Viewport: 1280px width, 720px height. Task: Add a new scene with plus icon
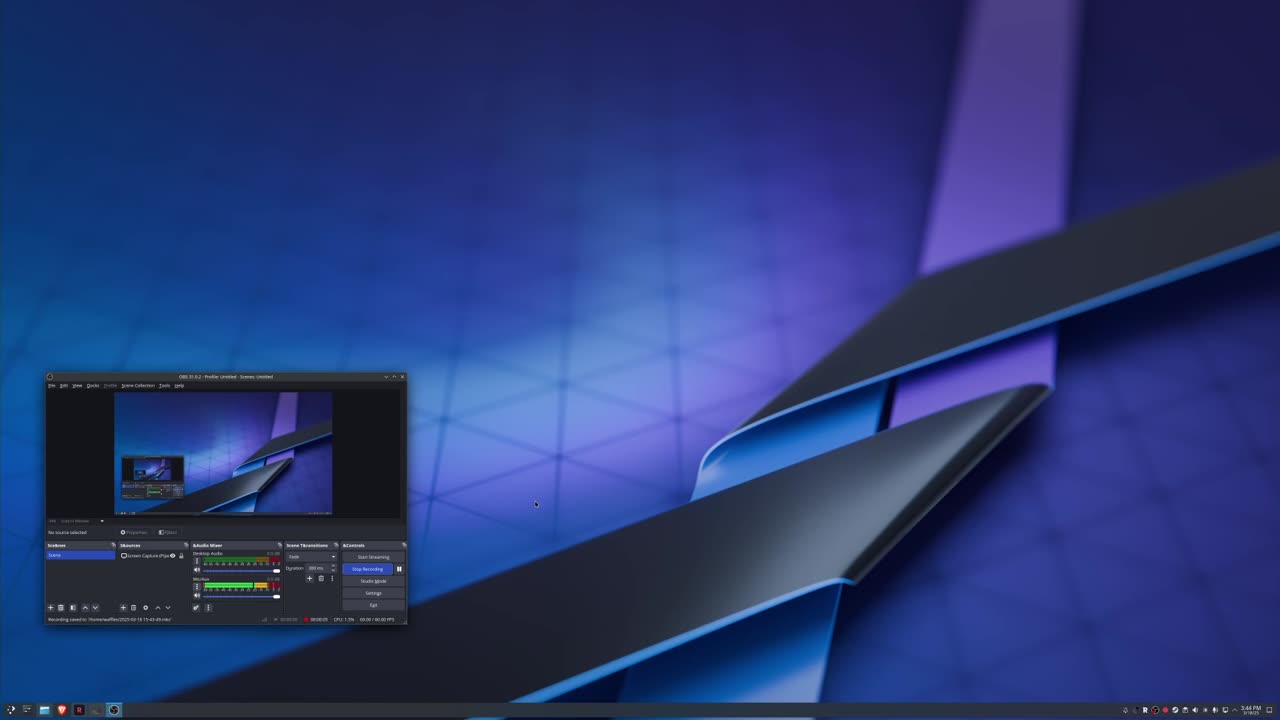coord(51,608)
